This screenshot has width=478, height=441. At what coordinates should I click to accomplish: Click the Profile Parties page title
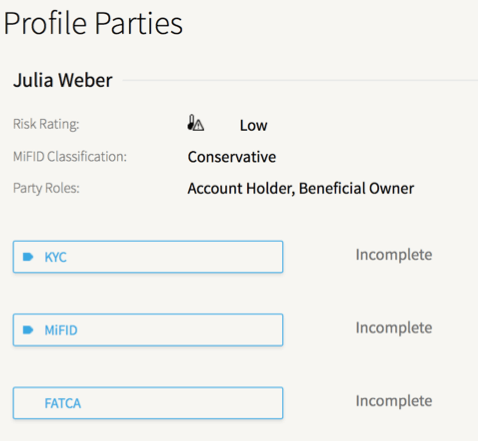93,23
